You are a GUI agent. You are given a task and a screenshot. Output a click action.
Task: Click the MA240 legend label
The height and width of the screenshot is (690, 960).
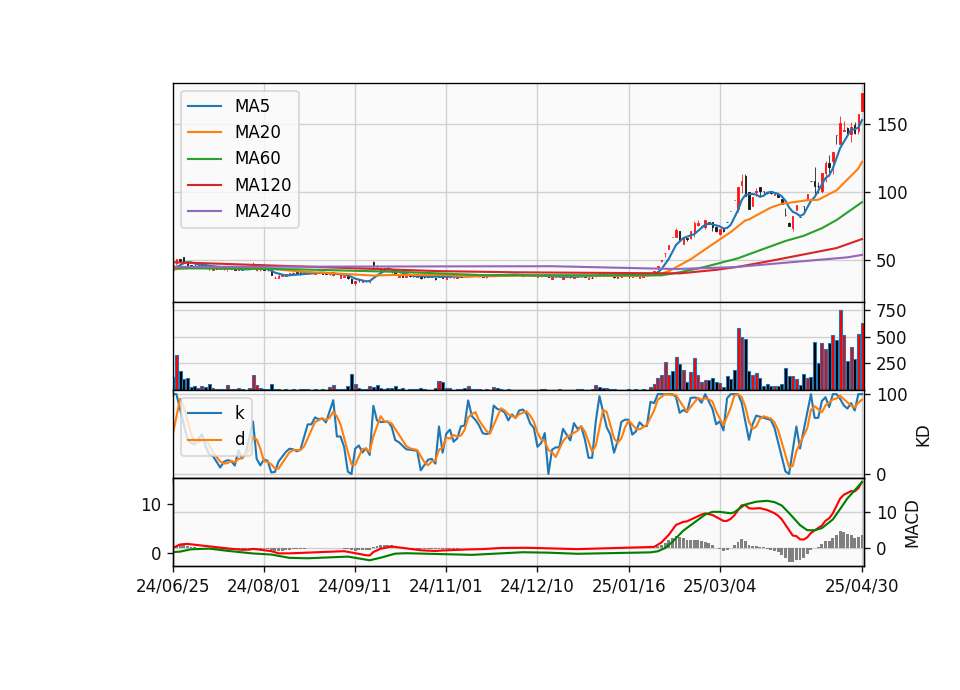point(263,211)
